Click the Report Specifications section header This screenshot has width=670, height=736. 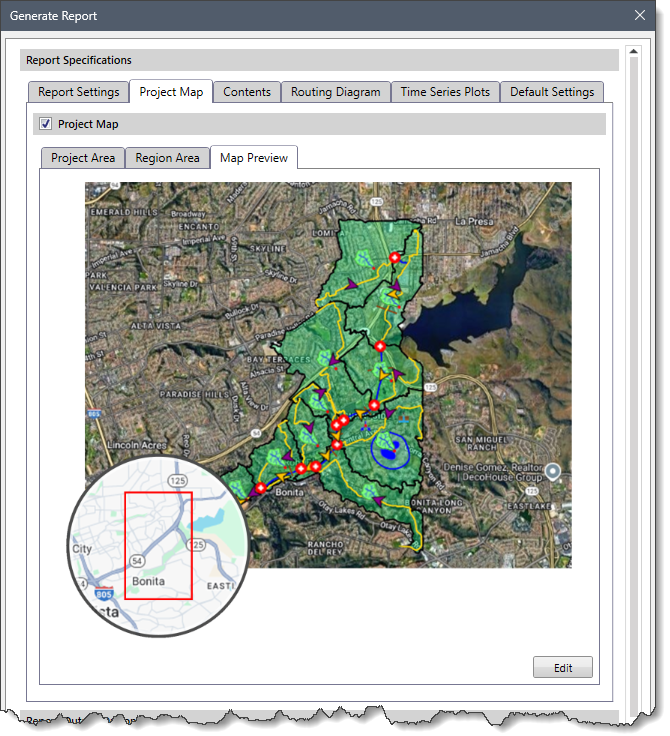[319, 60]
